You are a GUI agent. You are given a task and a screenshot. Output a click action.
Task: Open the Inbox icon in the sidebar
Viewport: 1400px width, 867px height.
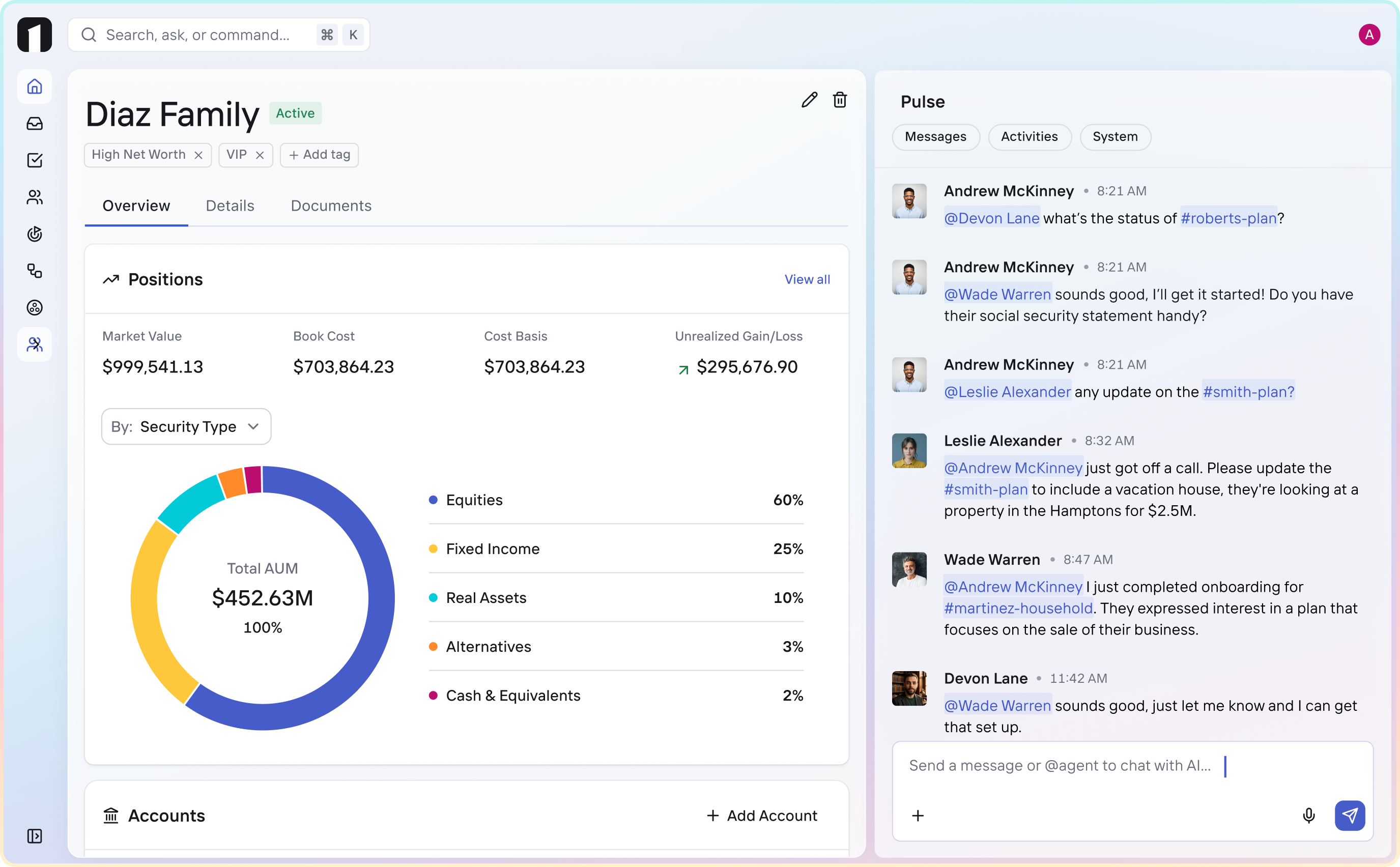pyautogui.click(x=35, y=123)
